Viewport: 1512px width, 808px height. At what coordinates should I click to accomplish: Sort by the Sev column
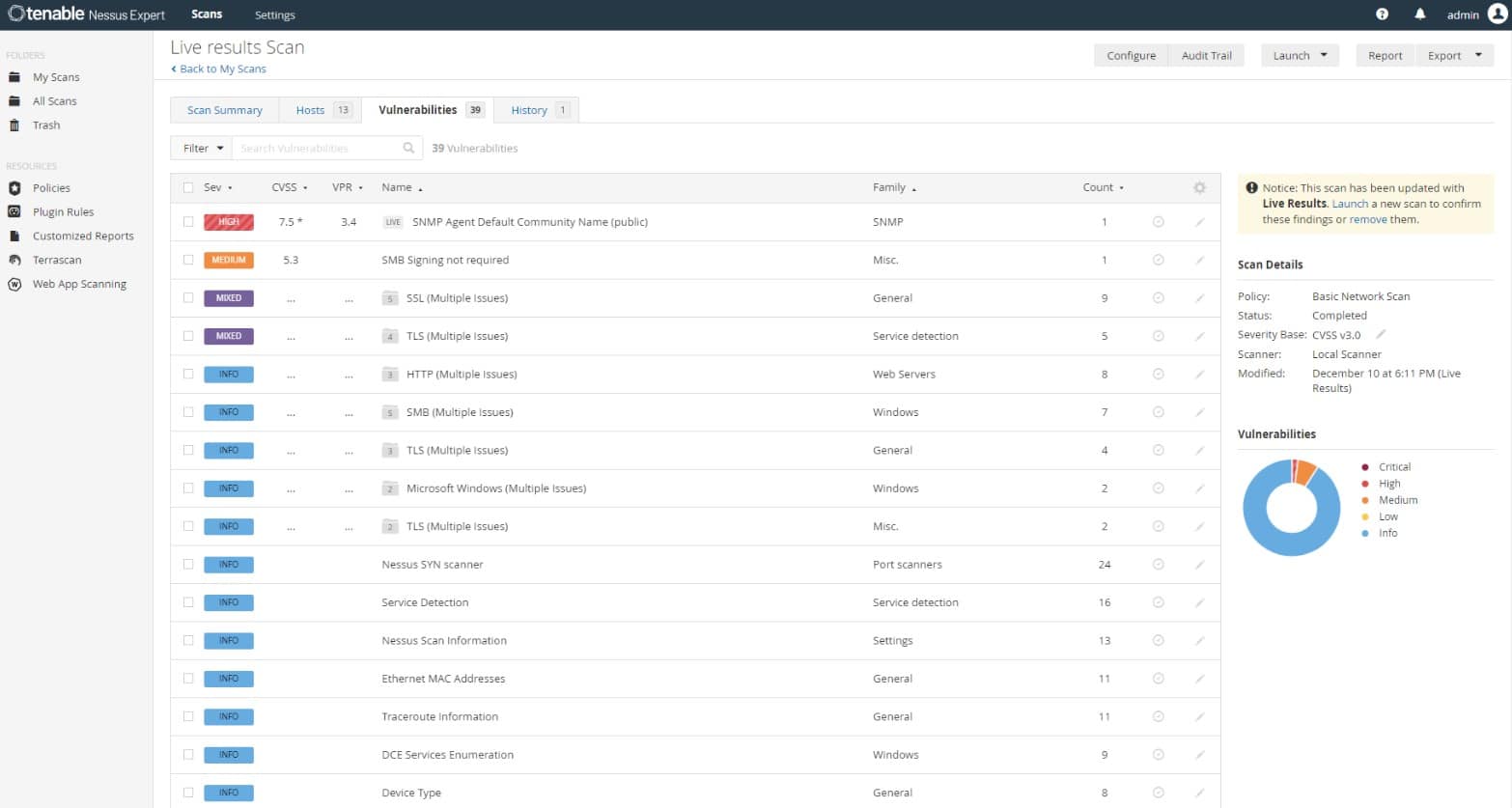tap(217, 187)
